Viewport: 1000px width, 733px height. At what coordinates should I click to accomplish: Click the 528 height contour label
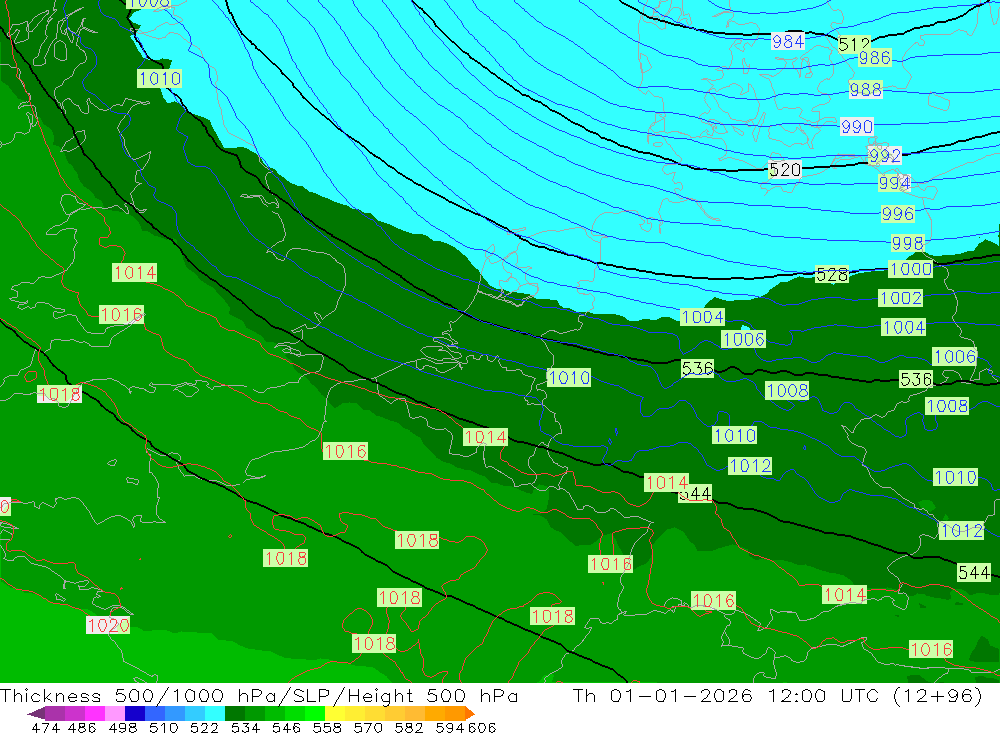[x=832, y=275]
